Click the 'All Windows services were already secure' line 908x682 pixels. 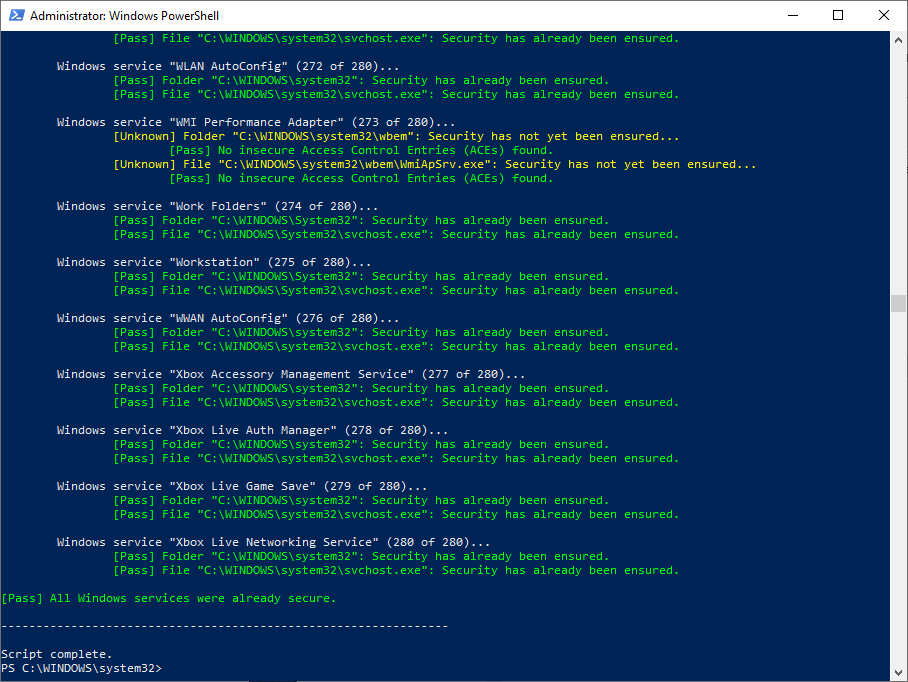point(170,597)
